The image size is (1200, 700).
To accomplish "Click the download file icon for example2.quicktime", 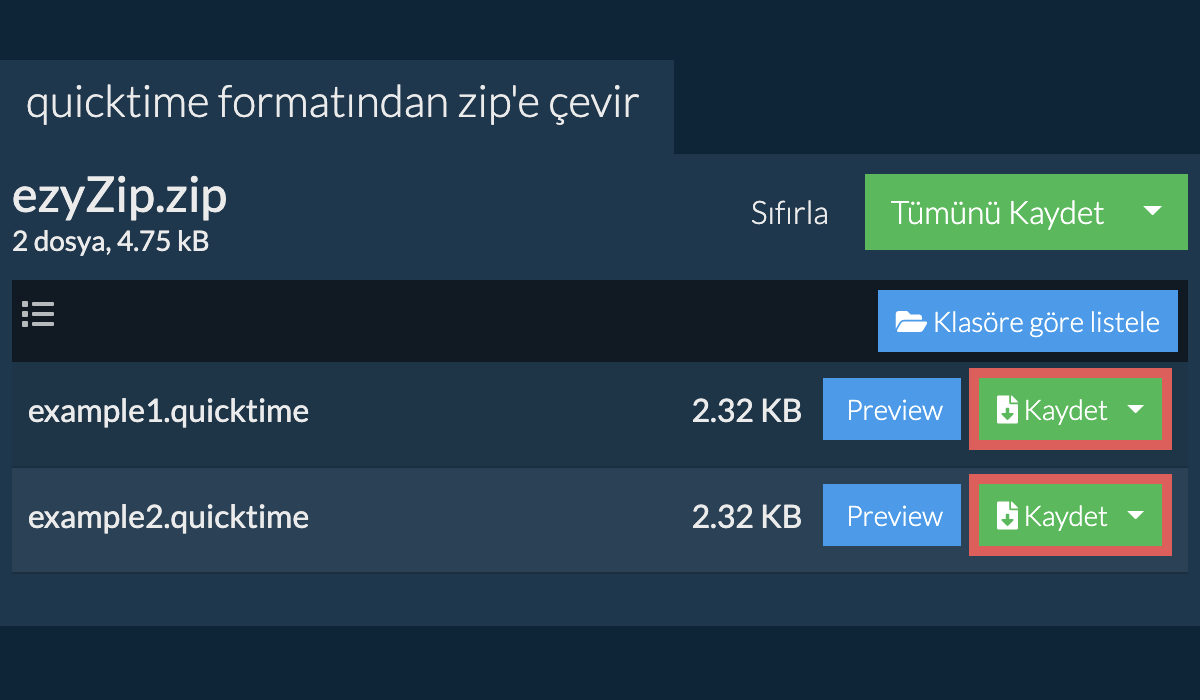I will coord(1008,516).
